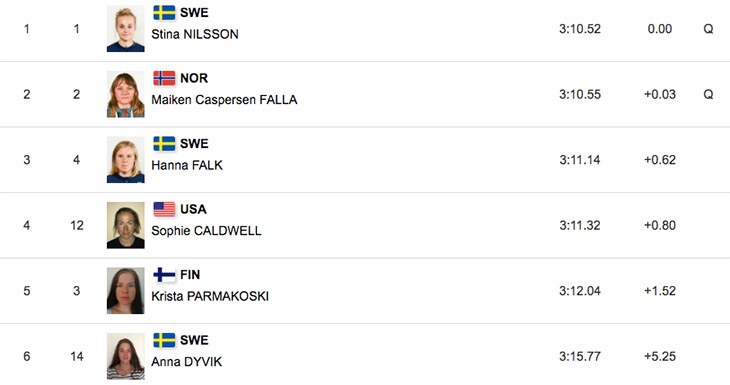
Task: Open Sophie CALDWELL's athlete photo
Action: 126,225
